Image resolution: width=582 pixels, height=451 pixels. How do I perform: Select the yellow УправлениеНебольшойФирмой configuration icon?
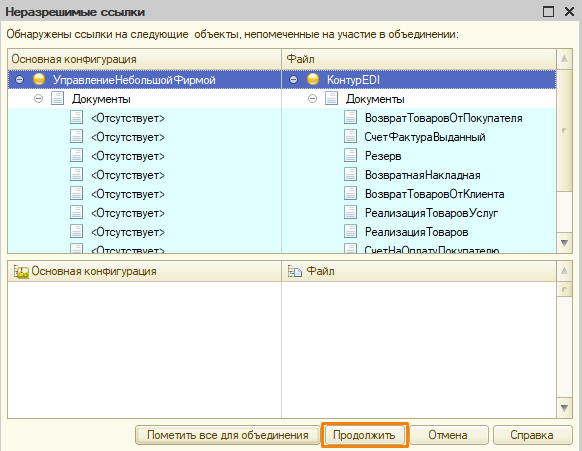point(39,79)
